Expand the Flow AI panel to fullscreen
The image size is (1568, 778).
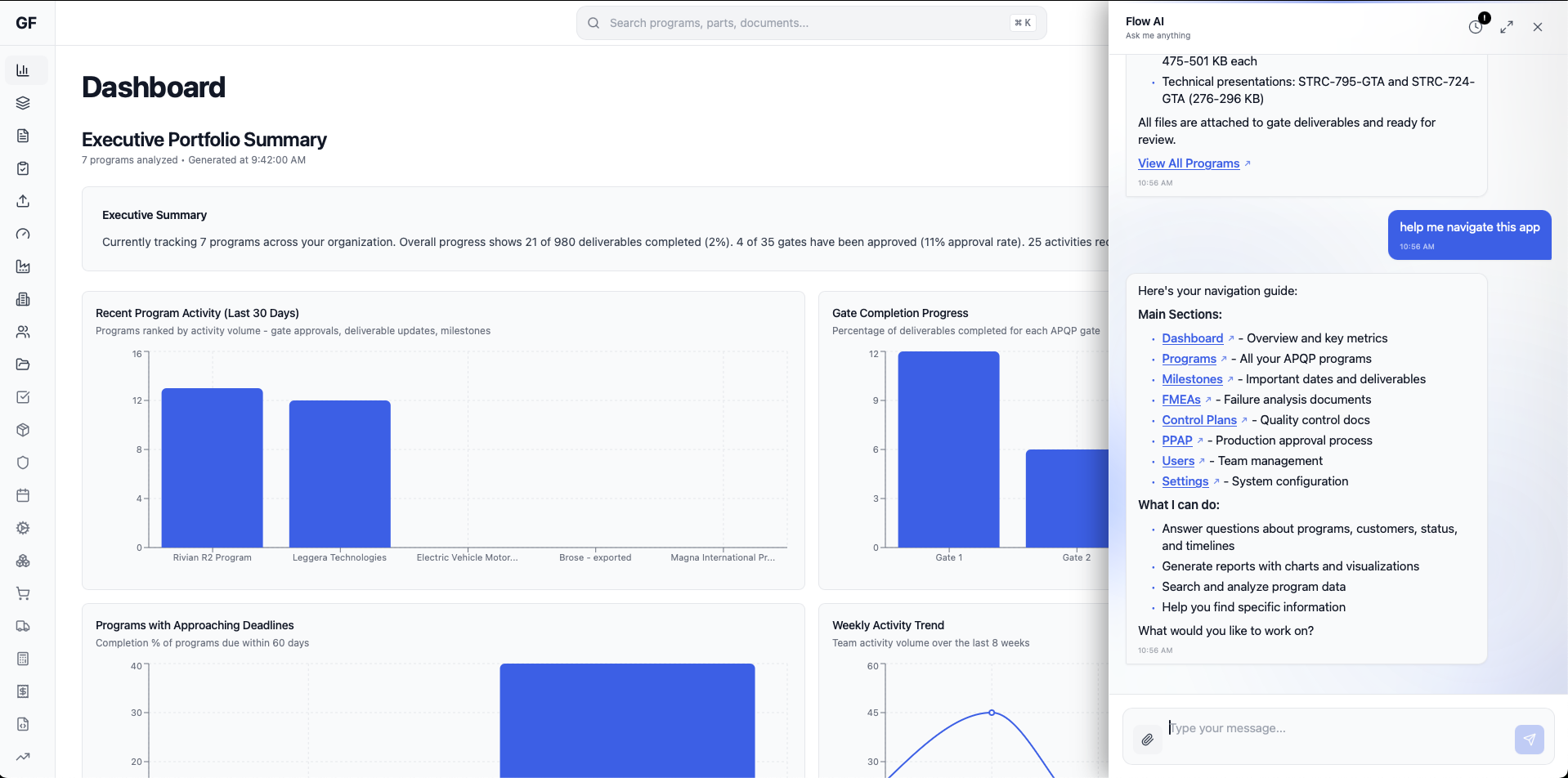click(1506, 27)
